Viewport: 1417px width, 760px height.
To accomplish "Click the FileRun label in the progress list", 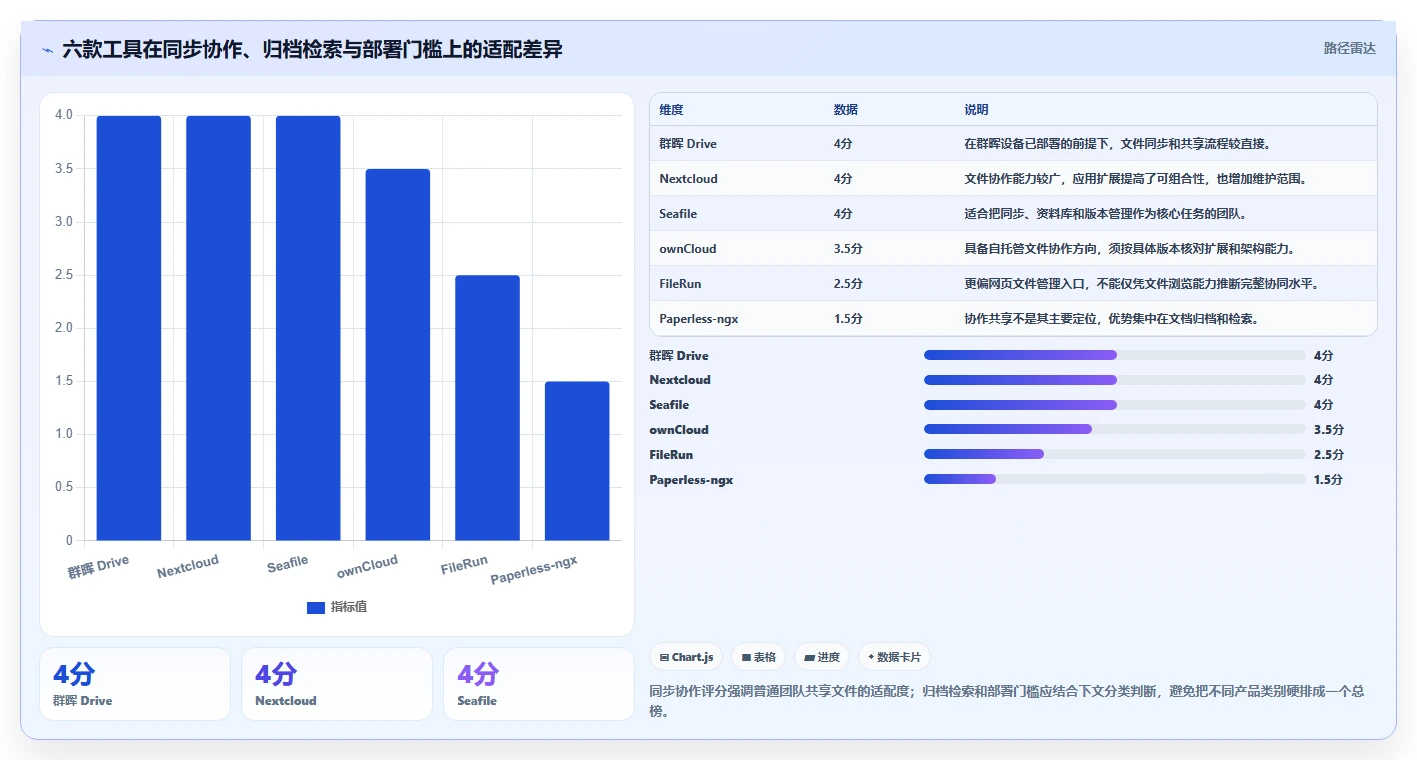I will (671, 455).
